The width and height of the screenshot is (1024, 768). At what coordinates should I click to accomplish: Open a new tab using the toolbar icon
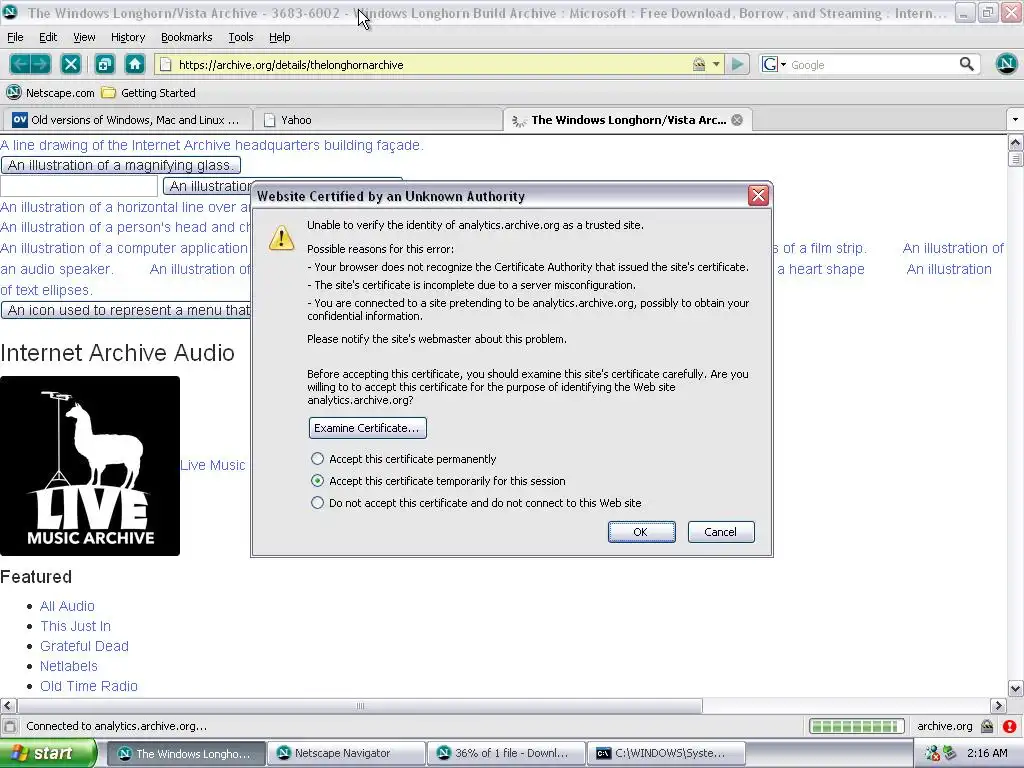104,64
